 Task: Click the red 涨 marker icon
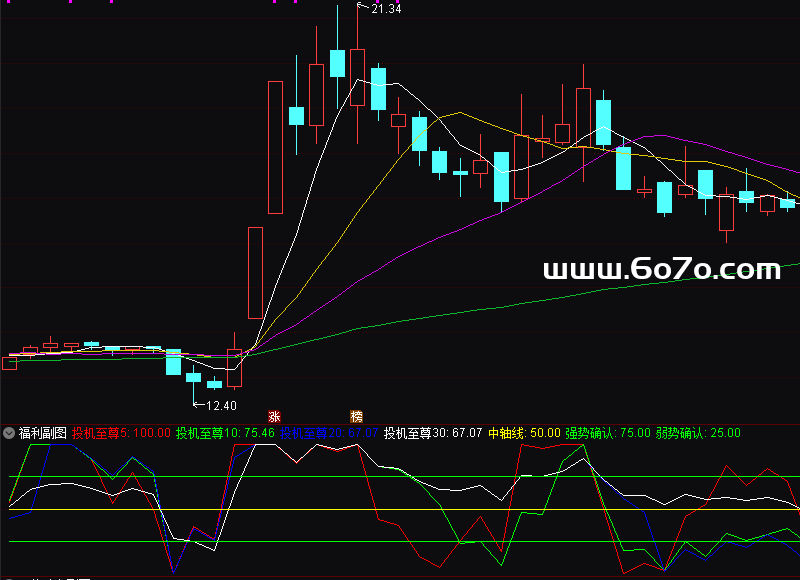(x=275, y=415)
